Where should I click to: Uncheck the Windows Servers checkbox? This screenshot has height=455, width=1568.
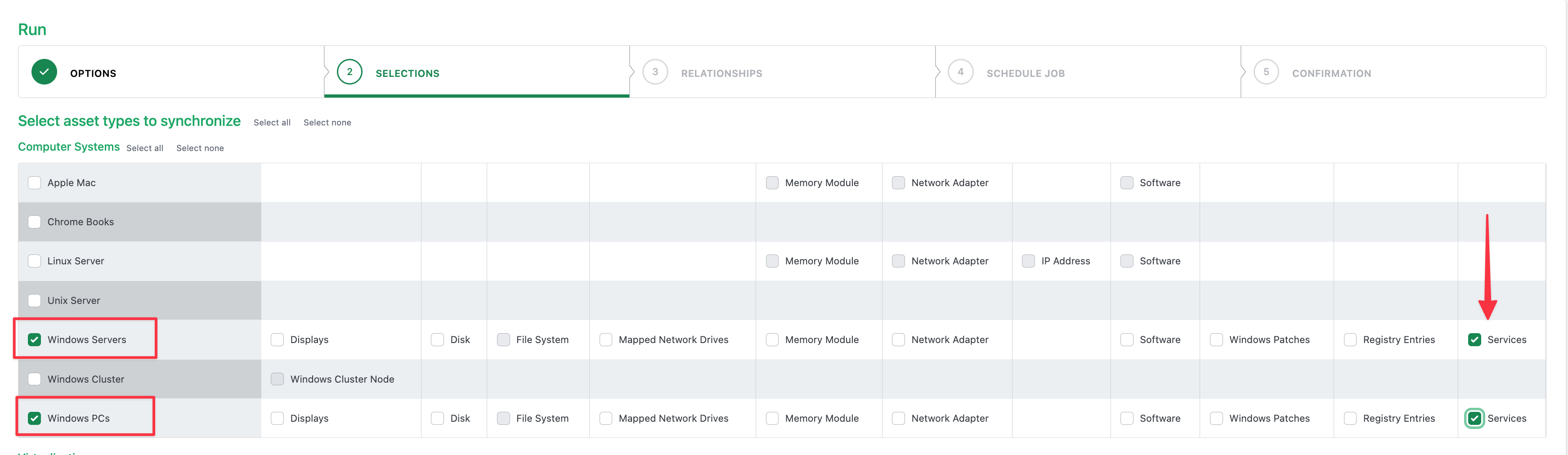(35, 339)
